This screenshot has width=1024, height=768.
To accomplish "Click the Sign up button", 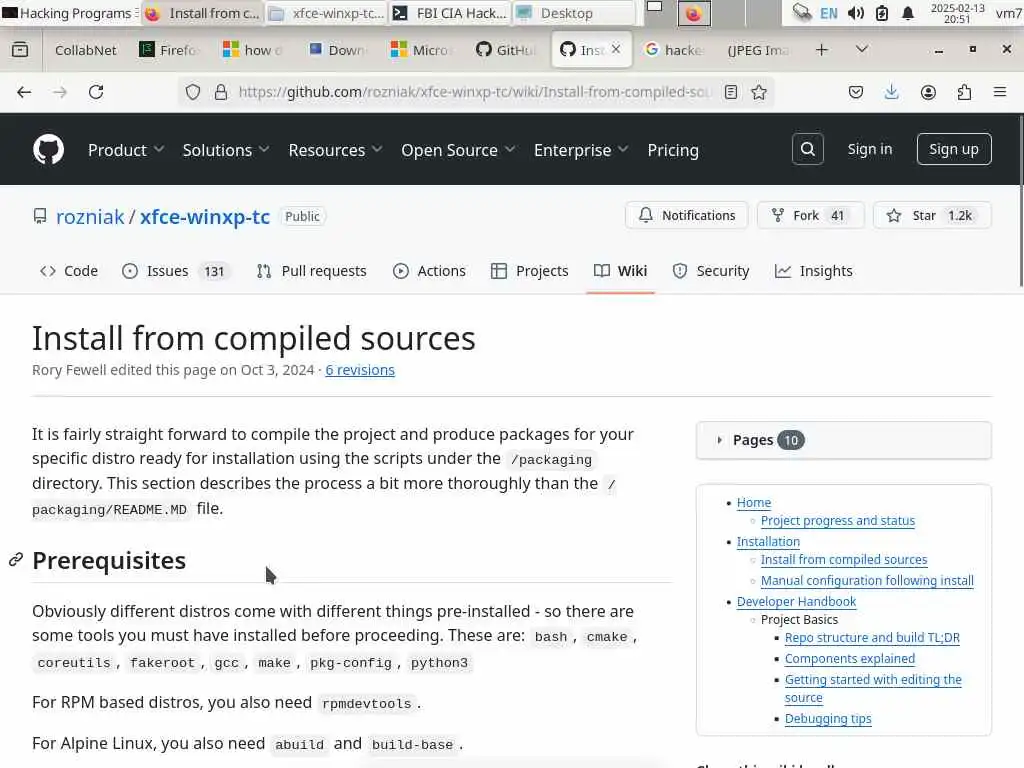I will click(953, 149).
